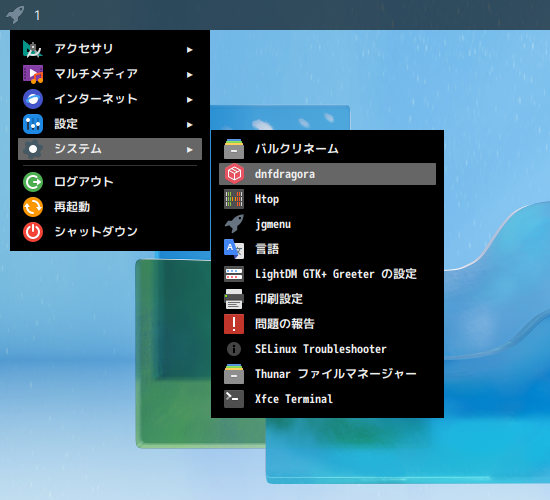Click the red exclamation 問題の報告 icon
The height and width of the screenshot is (500, 550).
point(234,324)
